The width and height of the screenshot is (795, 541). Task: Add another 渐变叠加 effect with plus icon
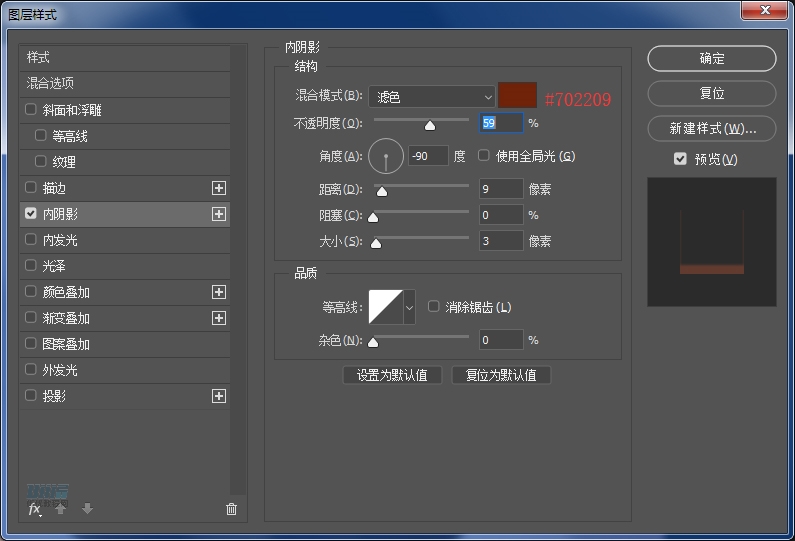[x=219, y=318]
